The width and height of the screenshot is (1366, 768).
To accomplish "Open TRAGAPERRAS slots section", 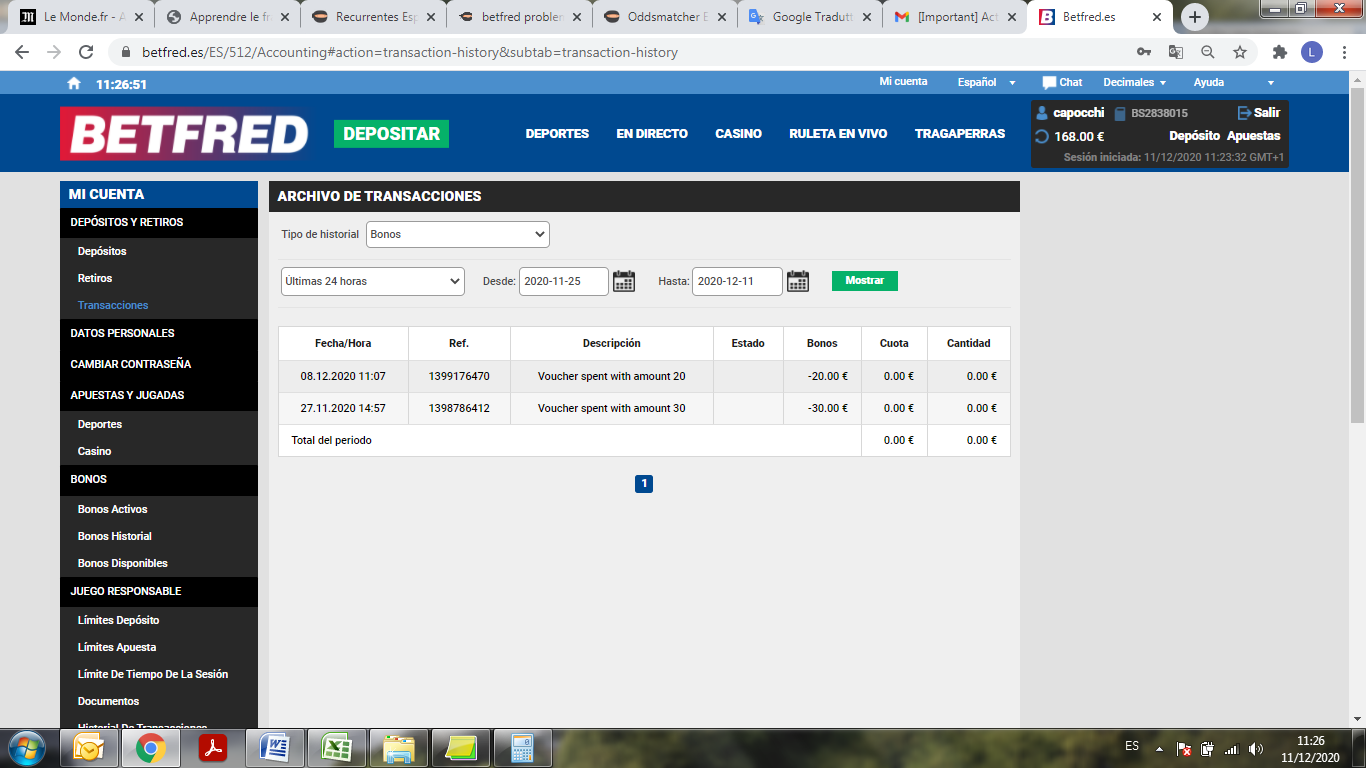I will pyautogui.click(x=960, y=133).
